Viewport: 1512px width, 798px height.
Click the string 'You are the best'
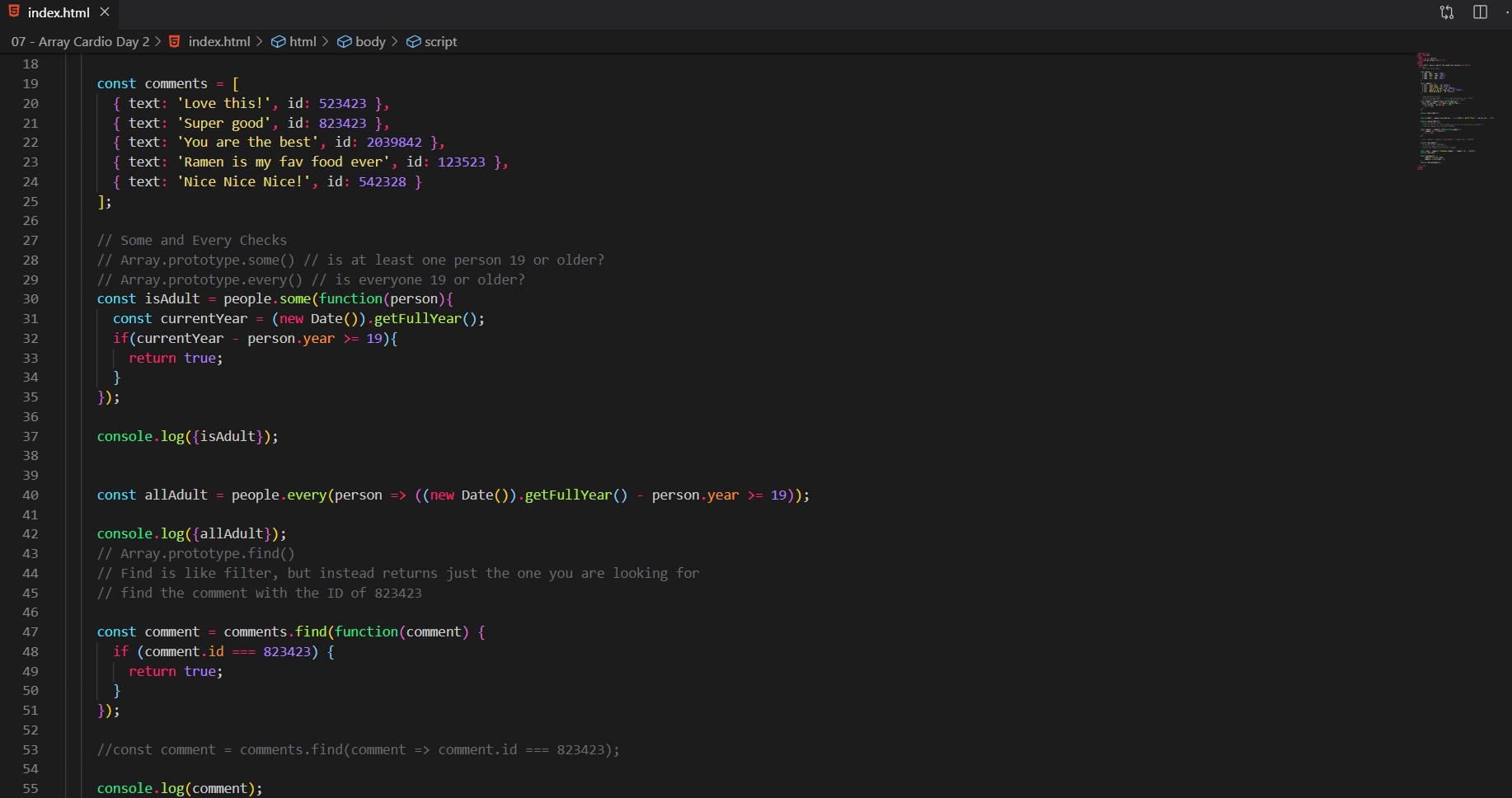coord(248,142)
